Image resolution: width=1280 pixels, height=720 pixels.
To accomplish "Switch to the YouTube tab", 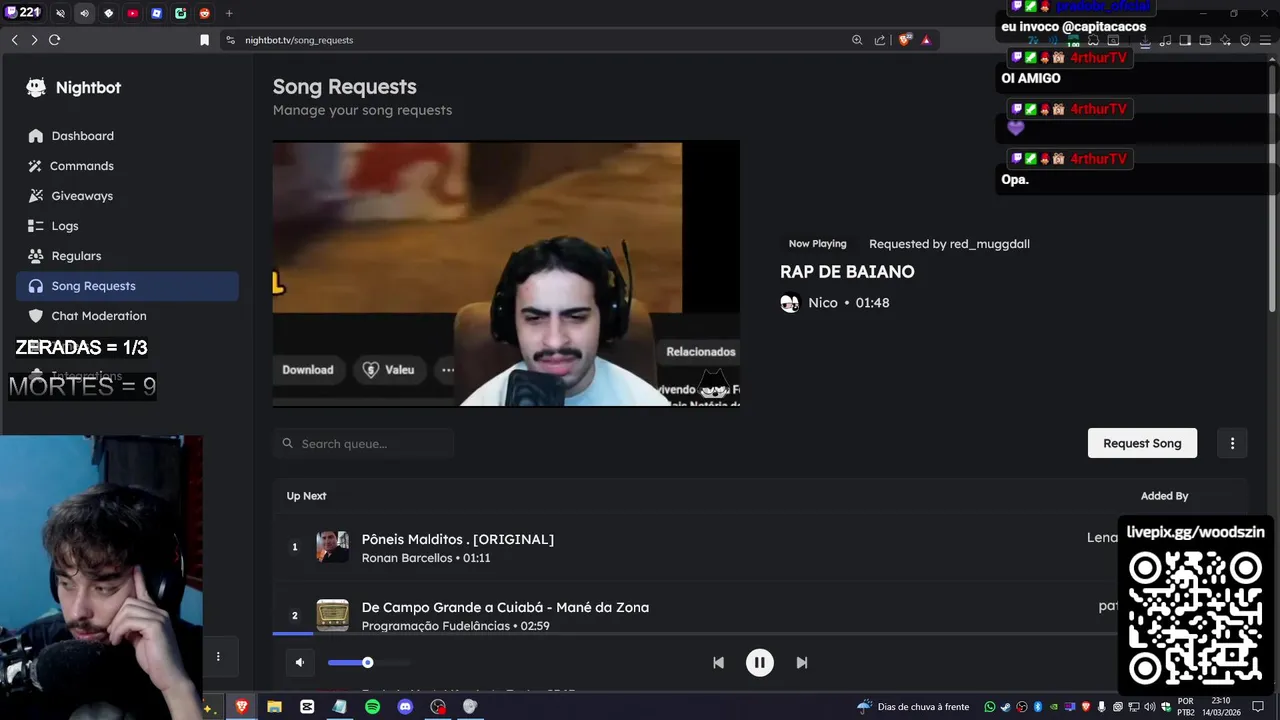I will coord(132,13).
